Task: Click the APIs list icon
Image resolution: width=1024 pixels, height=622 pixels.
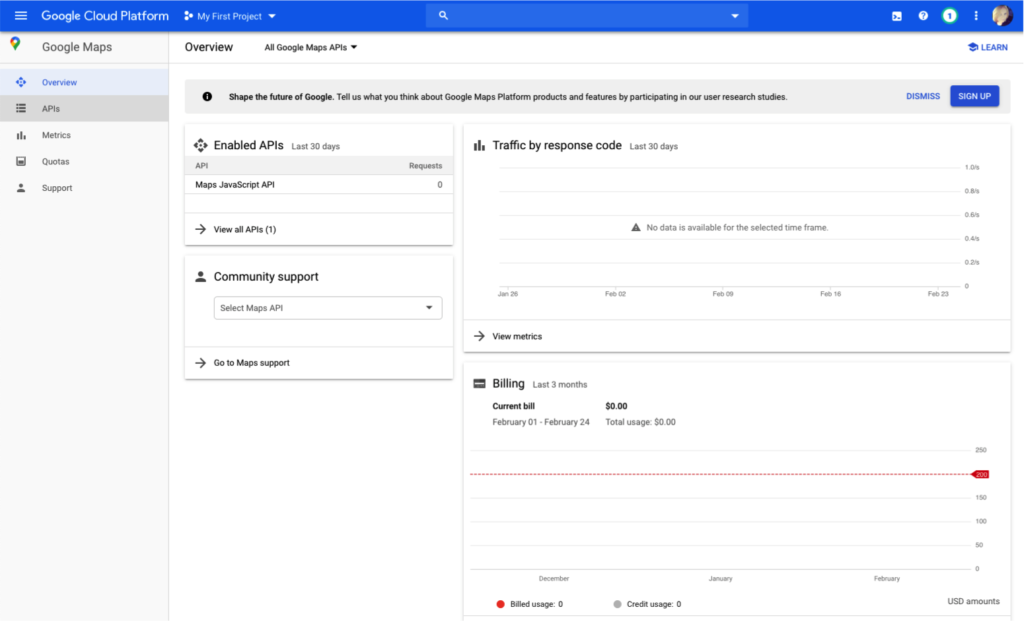Action: pos(21,108)
